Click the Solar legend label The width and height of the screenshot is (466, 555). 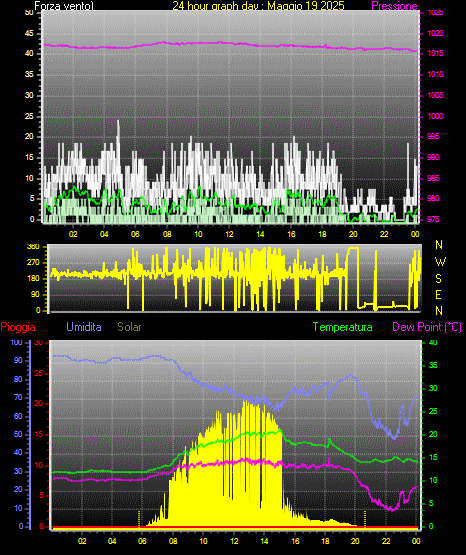point(130,327)
